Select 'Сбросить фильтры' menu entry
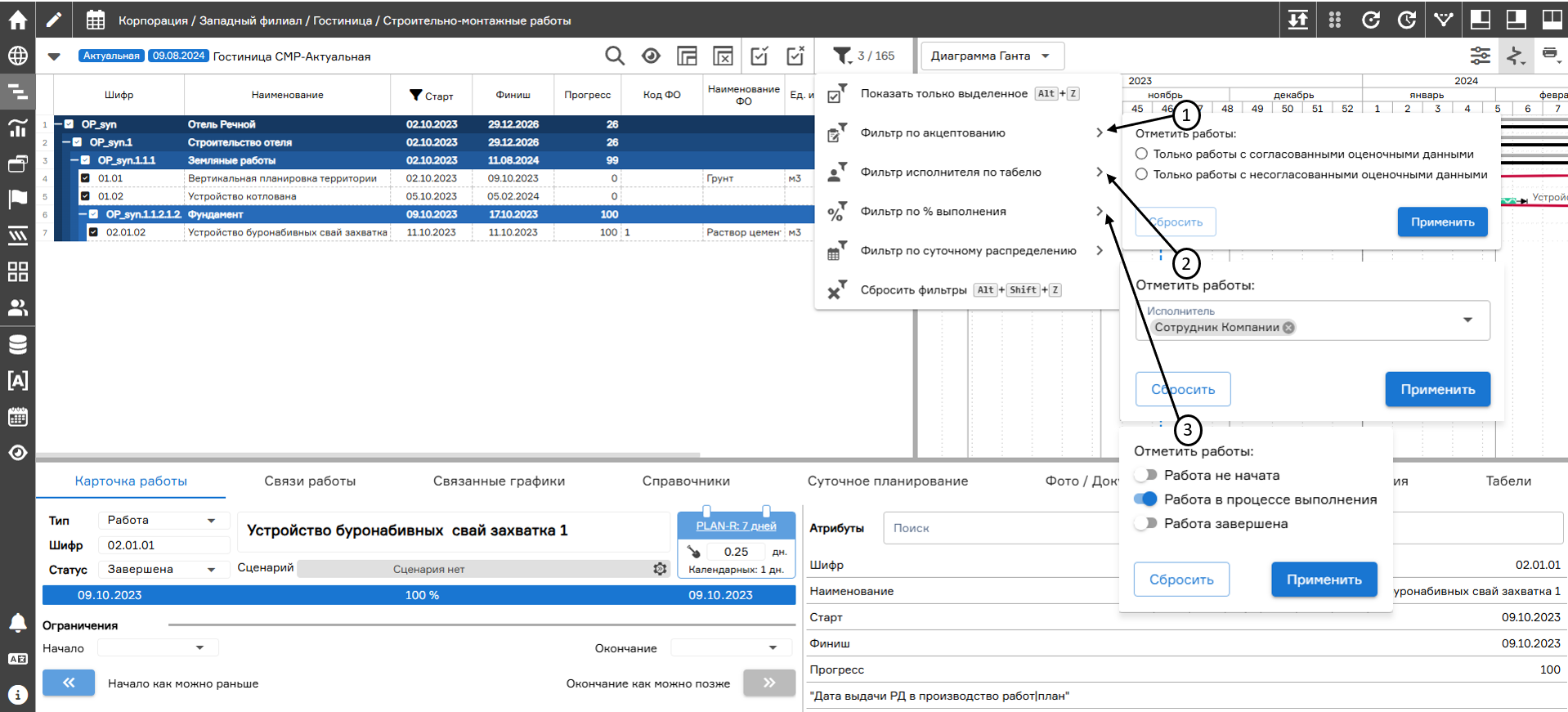 click(966, 289)
